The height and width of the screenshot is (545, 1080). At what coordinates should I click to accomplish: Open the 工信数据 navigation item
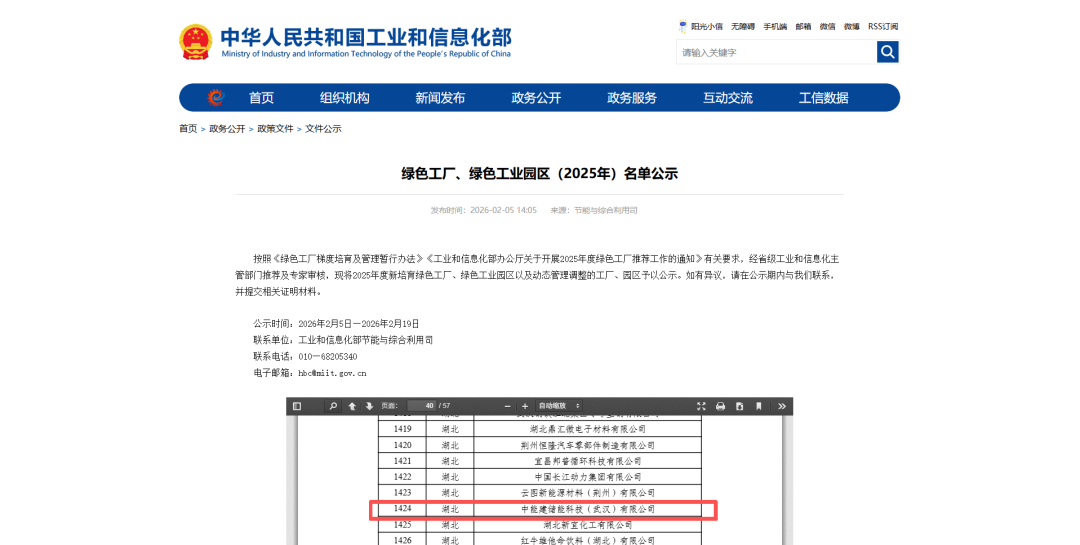(x=823, y=98)
